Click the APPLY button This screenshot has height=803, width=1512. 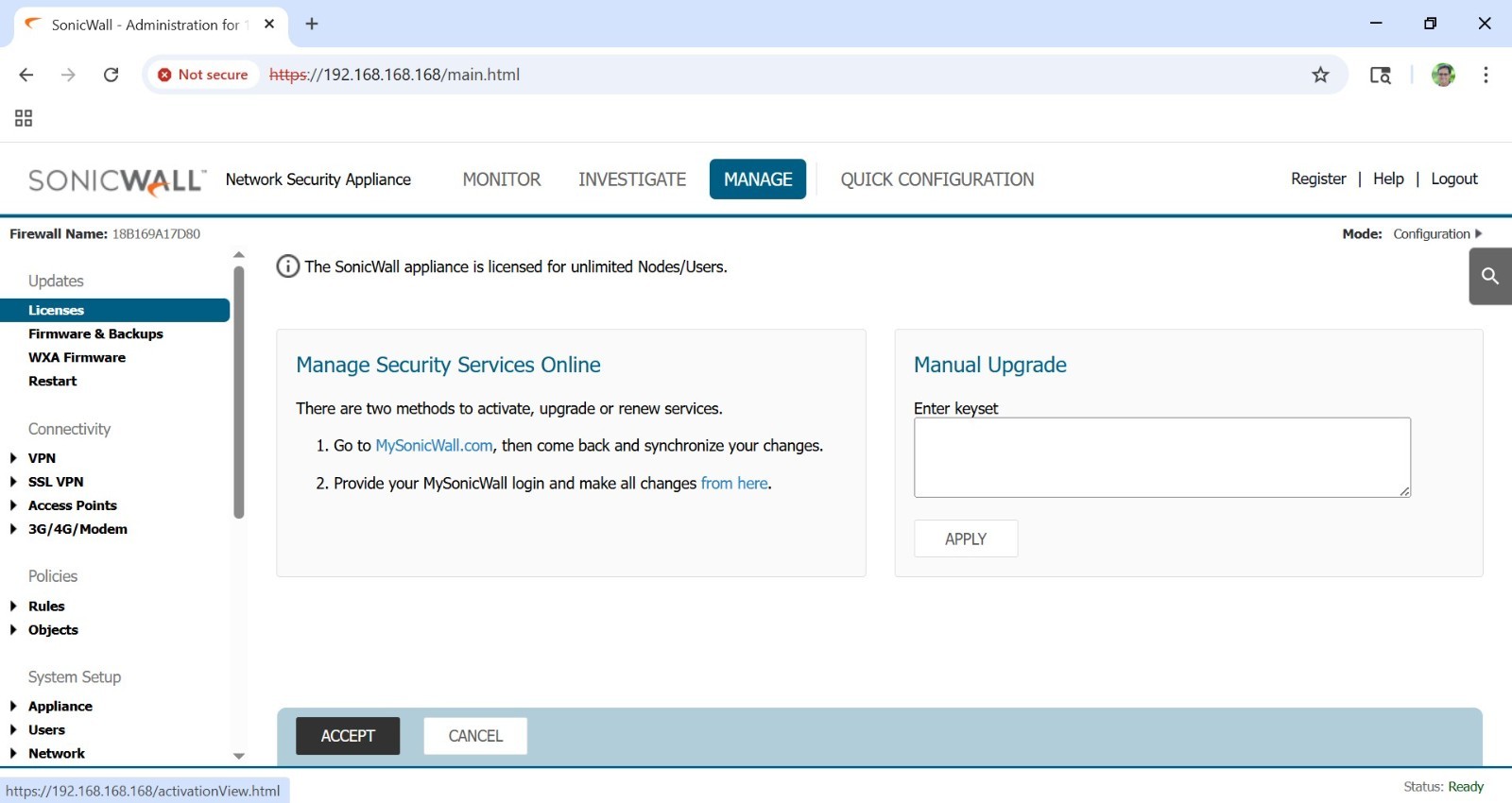(966, 538)
